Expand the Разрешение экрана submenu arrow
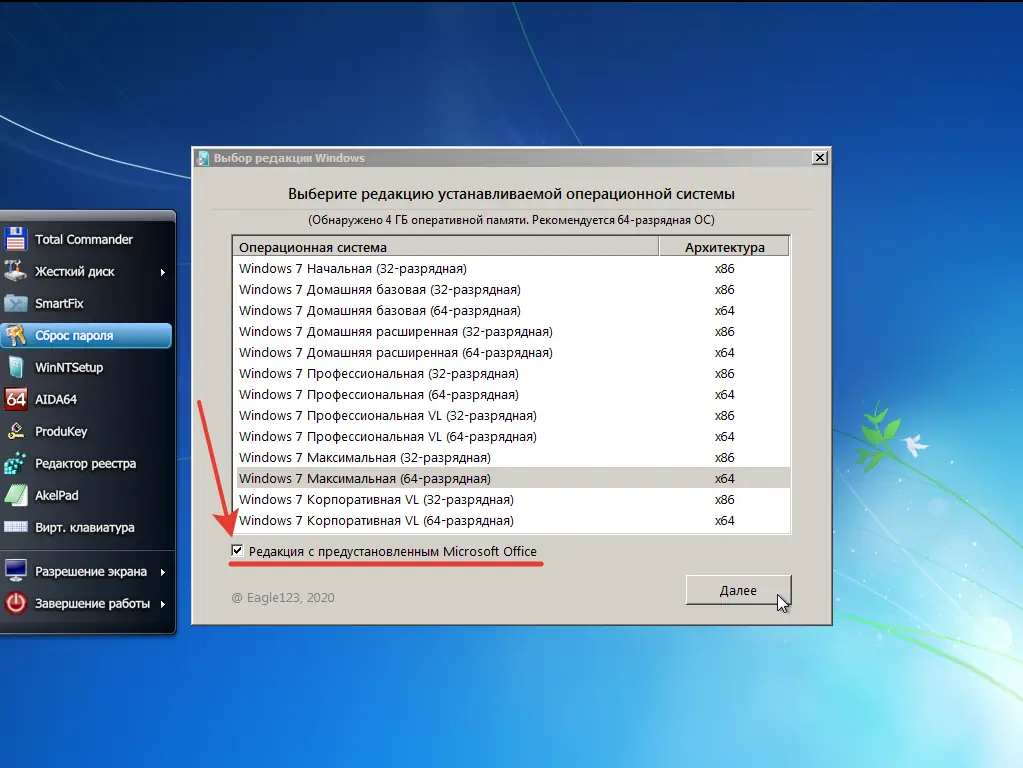 point(162,572)
